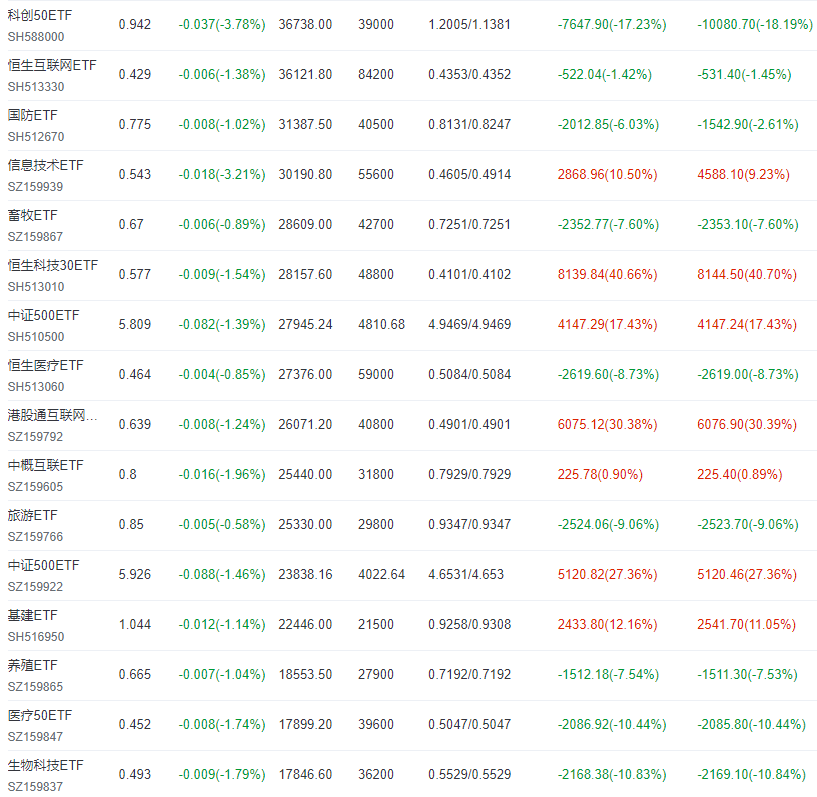817x797 pixels.
Task: Open the 畜牧ETF fund name
Action: pyautogui.click(x=32, y=216)
